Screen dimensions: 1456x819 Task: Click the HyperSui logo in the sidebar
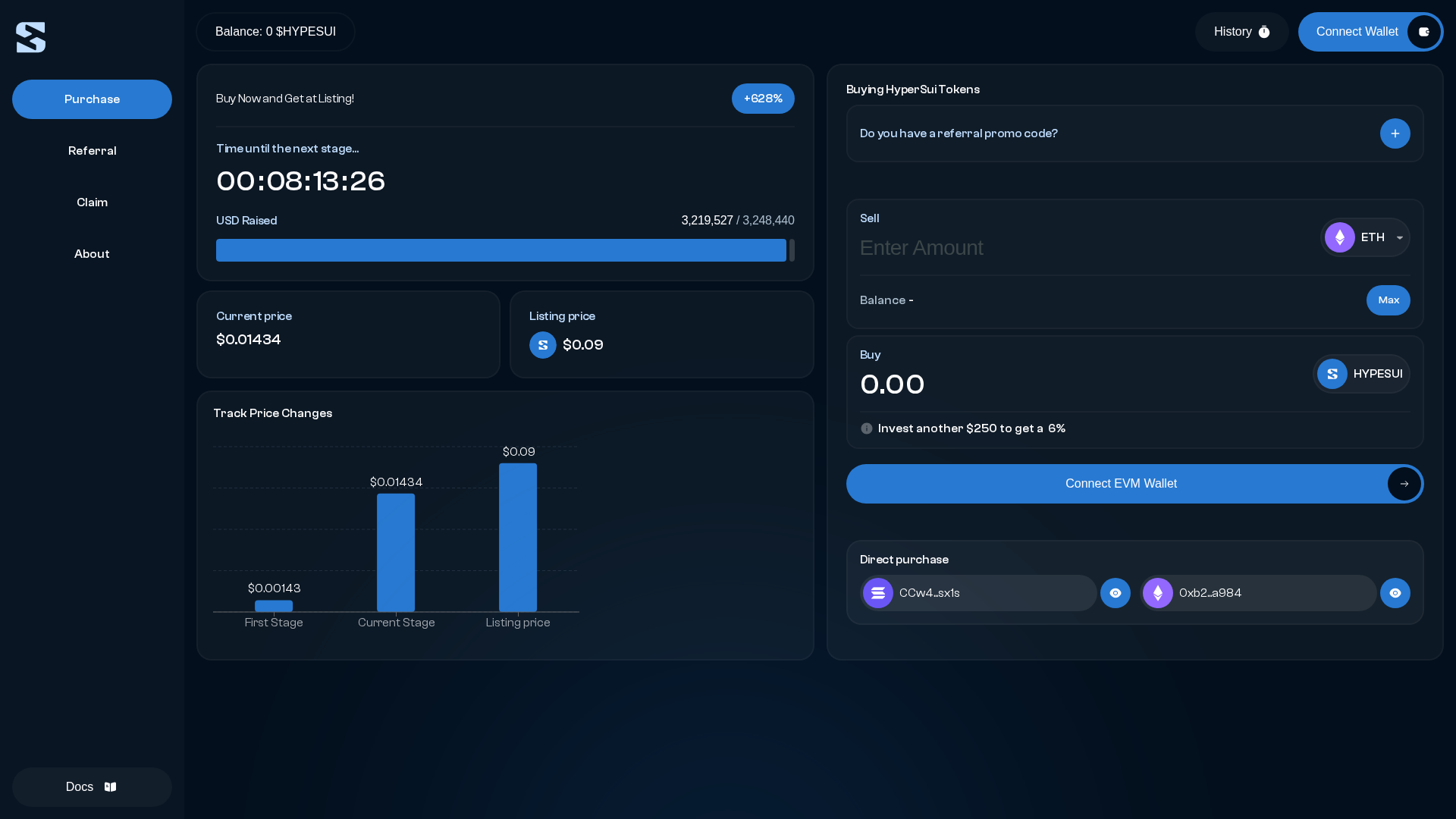[31, 37]
